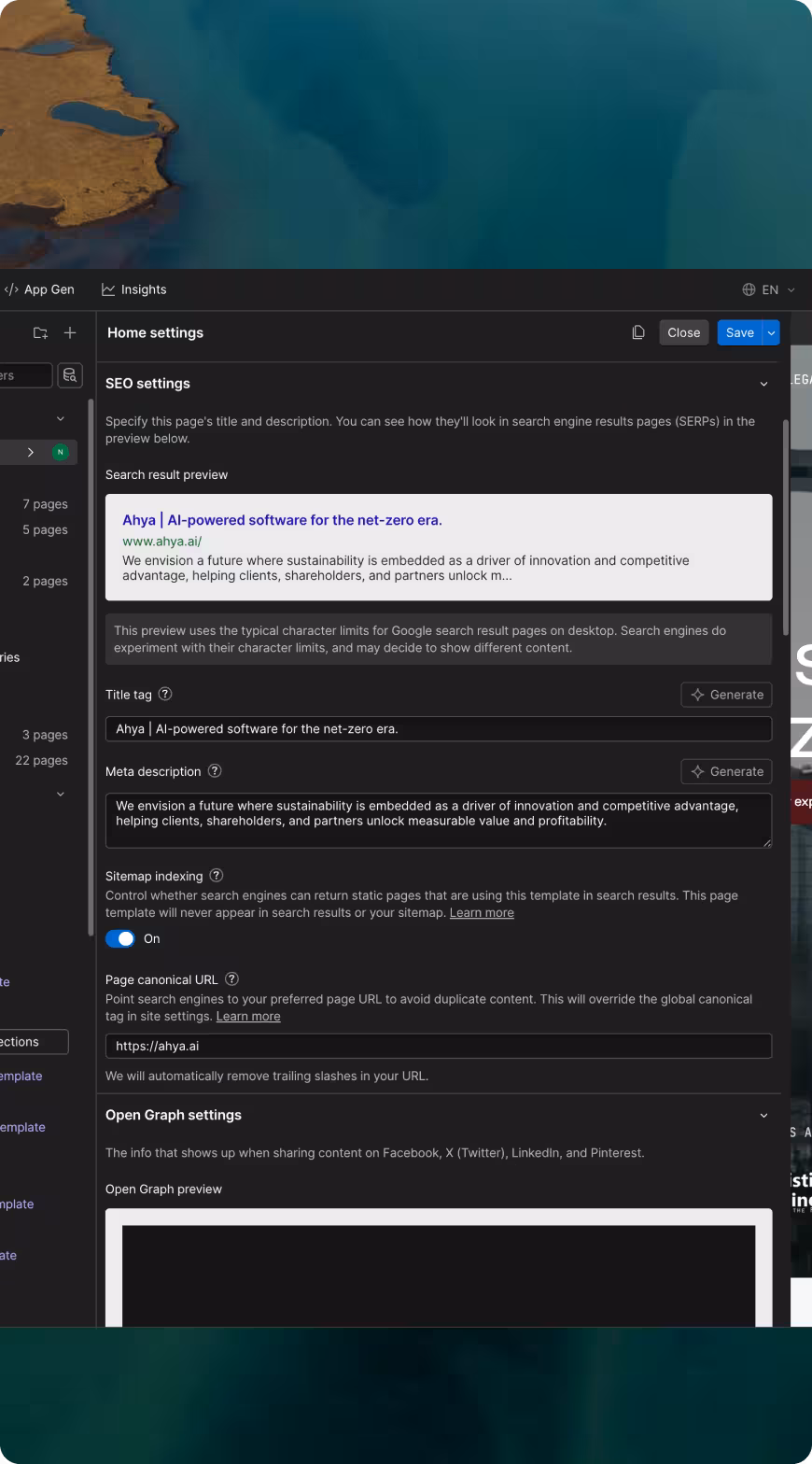Screen dimensions: 812x1464
Task: Collapse the SEO settings section
Action: (763, 384)
